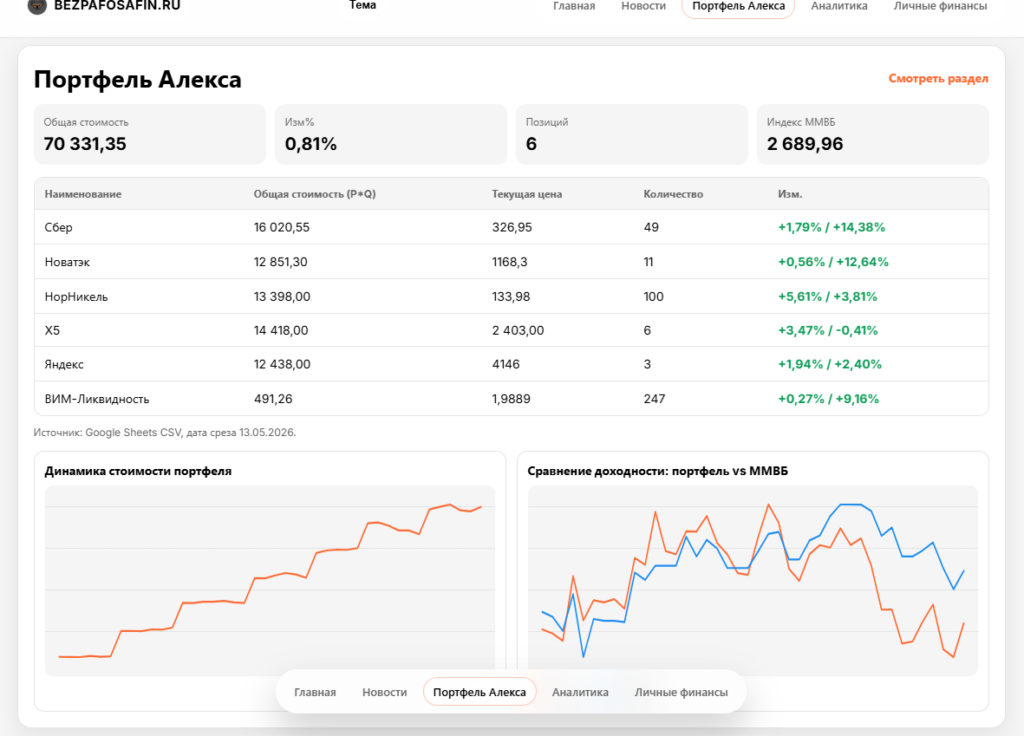Click the Индекс ММВБ 2 689,96 card

[872, 135]
